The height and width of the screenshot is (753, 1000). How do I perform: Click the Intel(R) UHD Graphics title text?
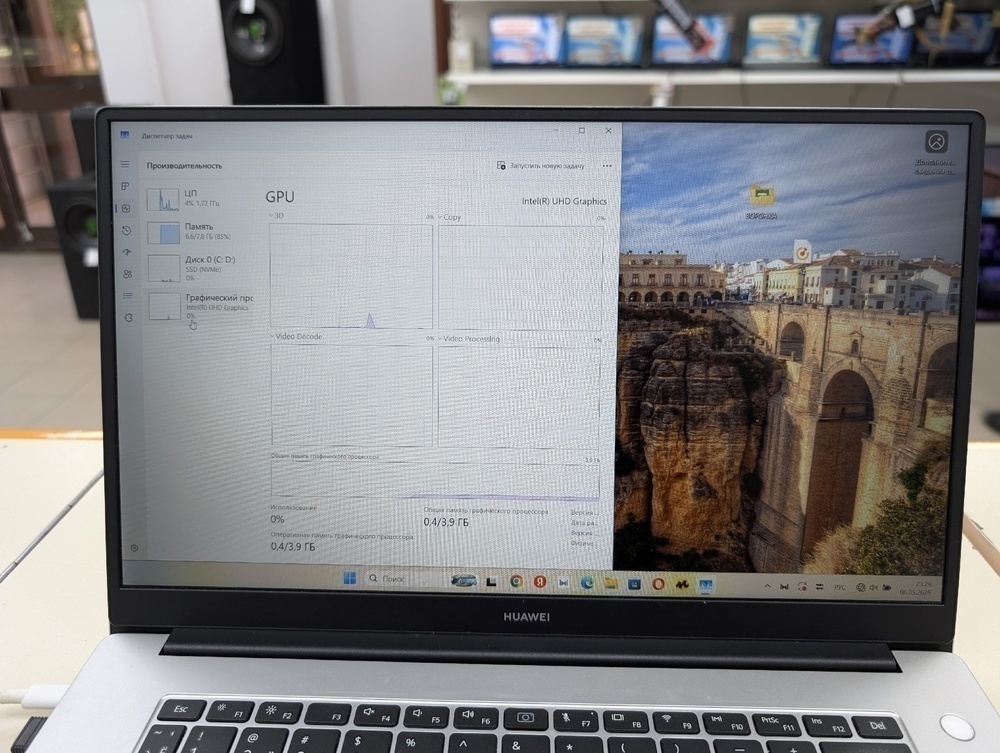564,201
